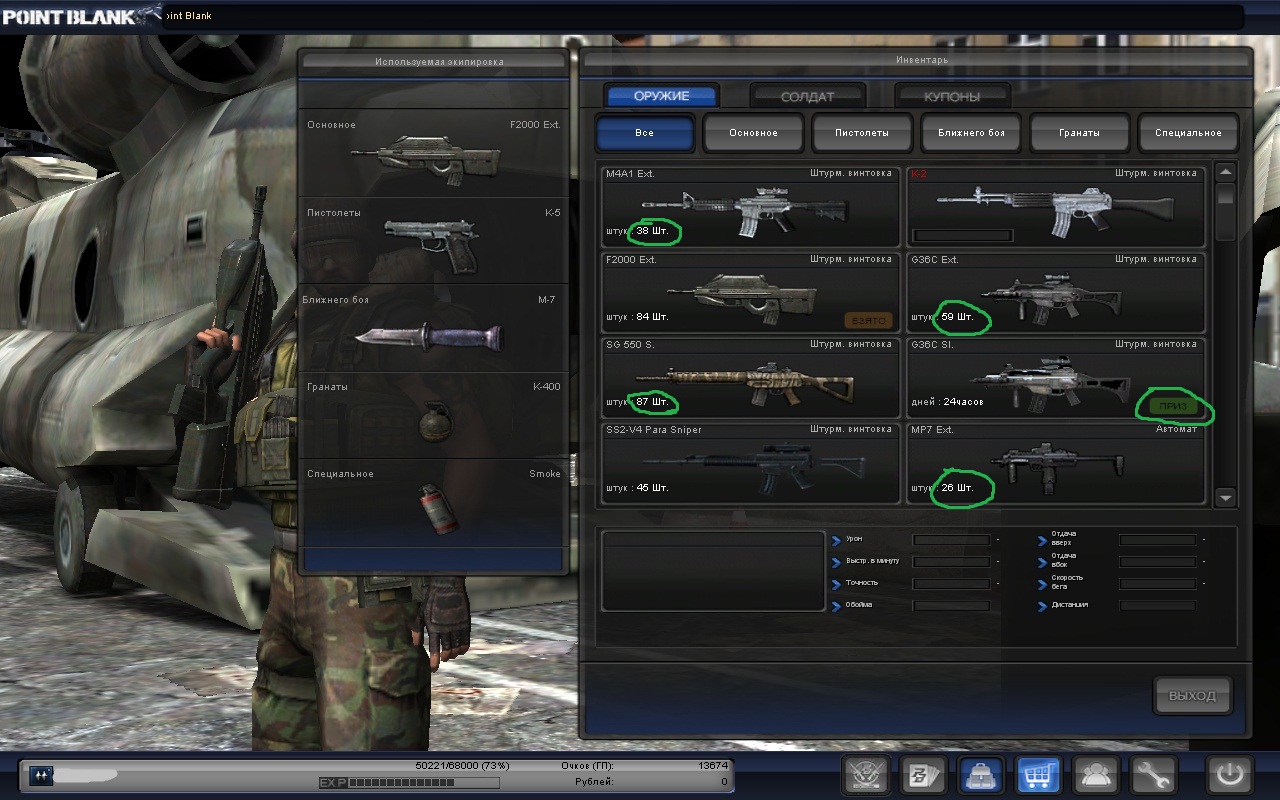Switch to the ОРУЖИЕ tab

pos(661,96)
